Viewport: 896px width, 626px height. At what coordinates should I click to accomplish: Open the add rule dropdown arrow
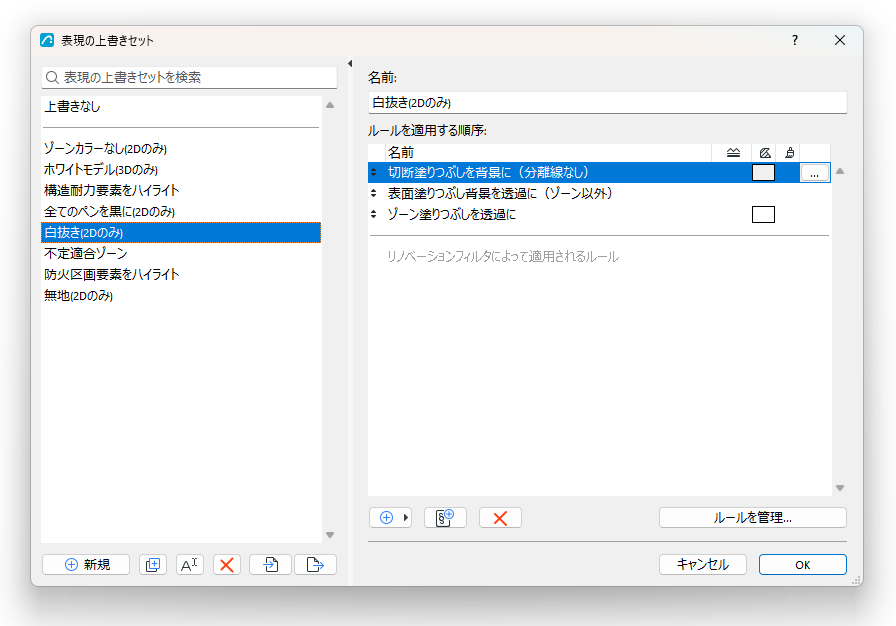pos(405,517)
